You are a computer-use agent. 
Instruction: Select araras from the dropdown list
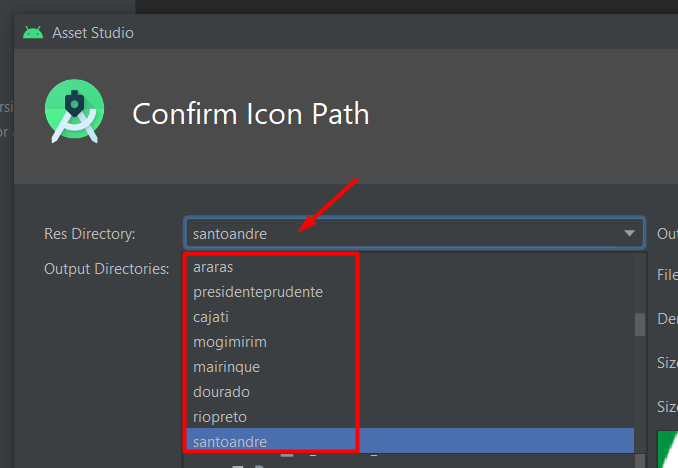pyautogui.click(x=213, y=268)
